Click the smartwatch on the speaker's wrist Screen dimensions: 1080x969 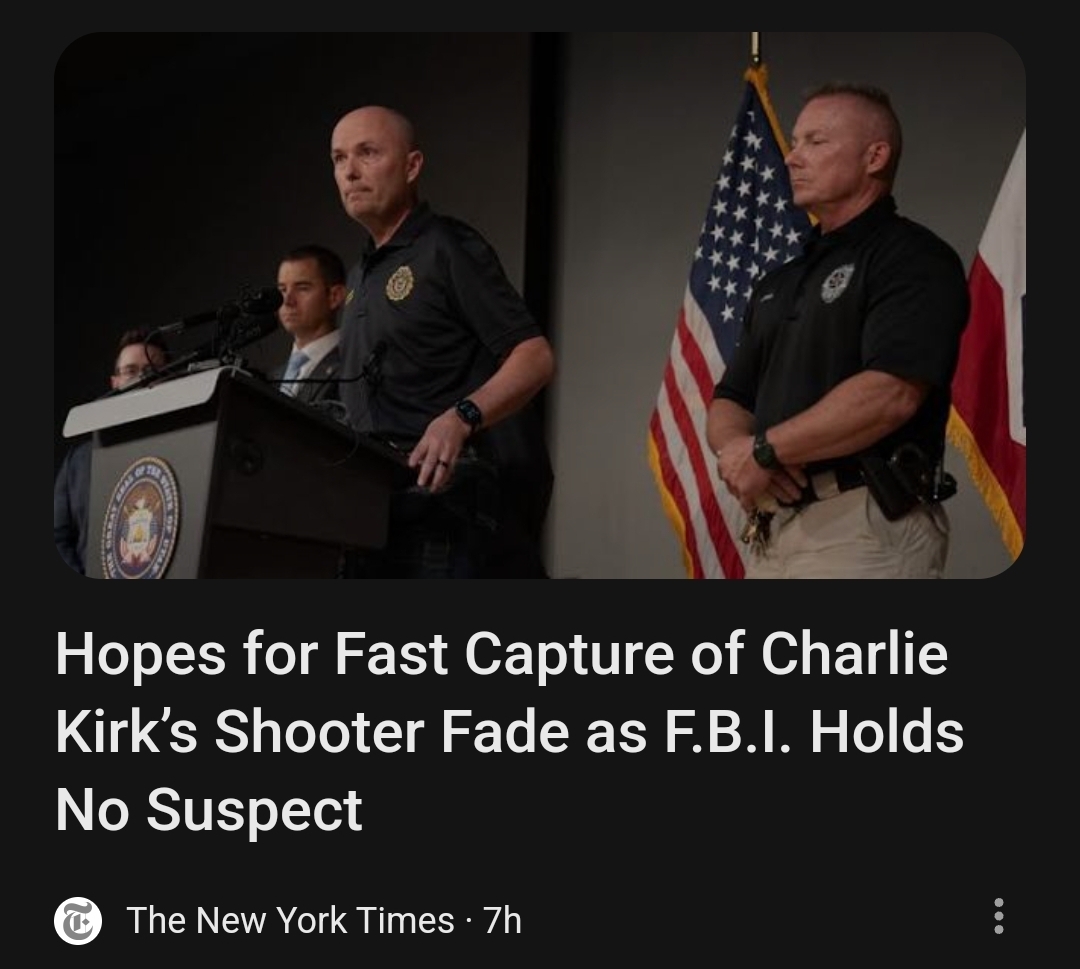click(x=470, y=415)
